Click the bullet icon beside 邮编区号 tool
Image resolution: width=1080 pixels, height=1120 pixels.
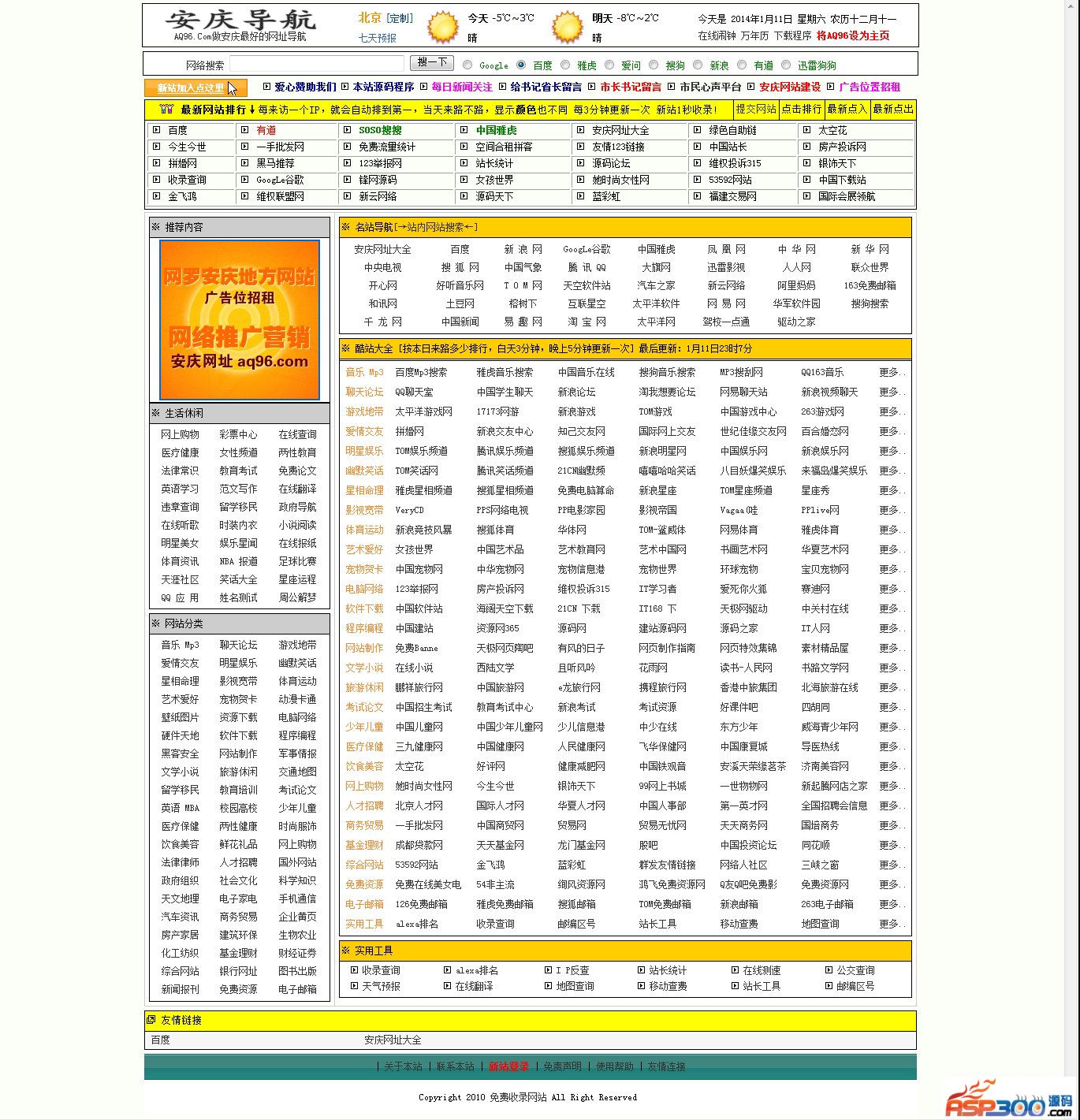pyautogui.click(x=829, y=986)
